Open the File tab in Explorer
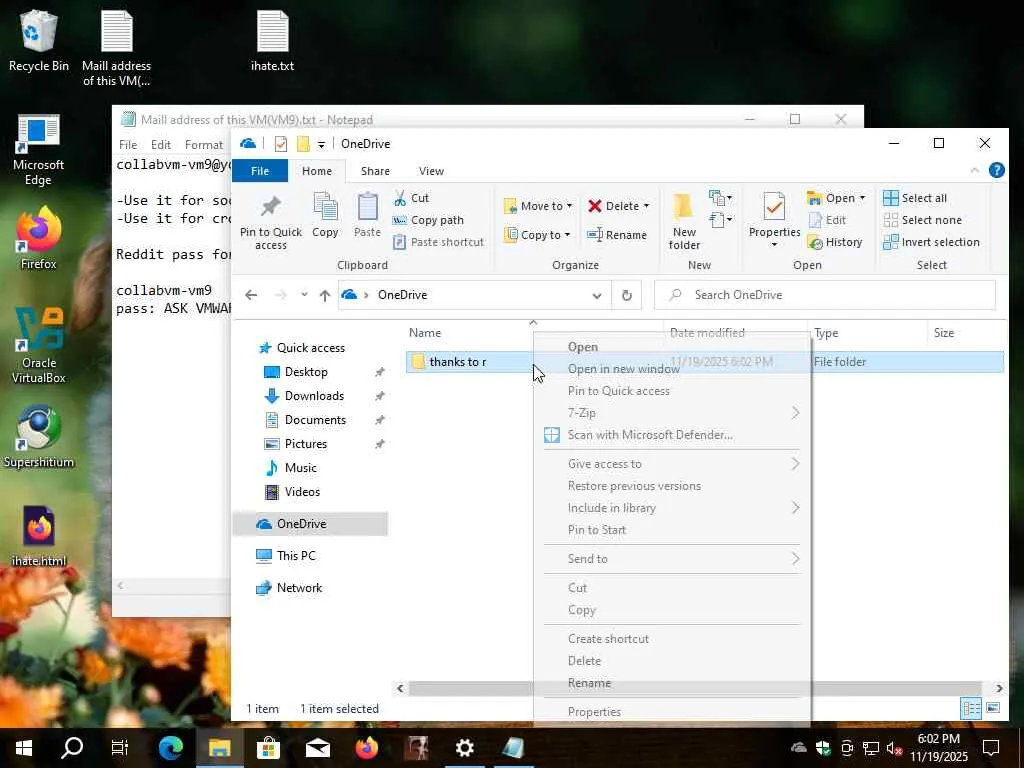The image size is (1024, 768). 260,170
